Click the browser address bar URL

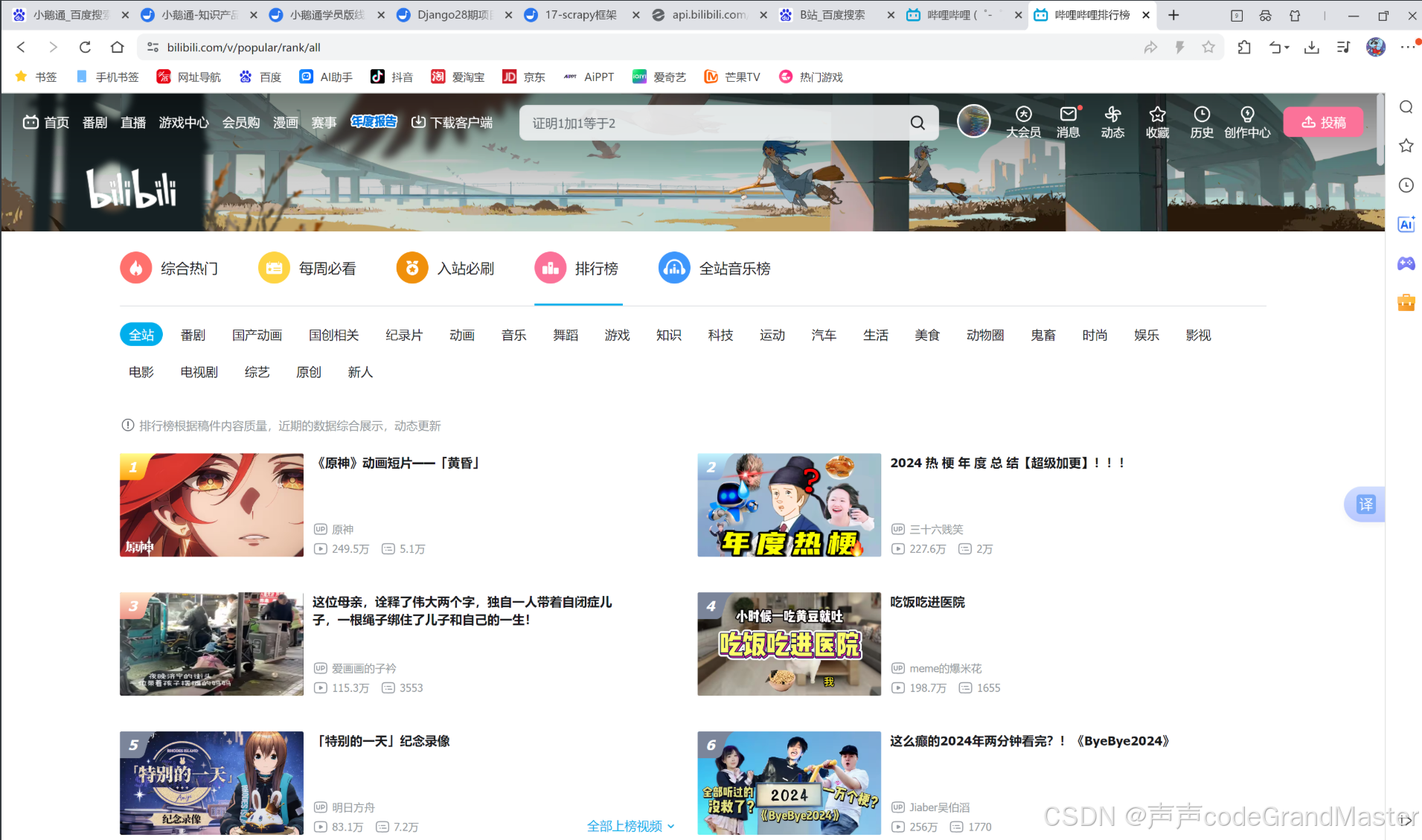(x=243, y=47)
